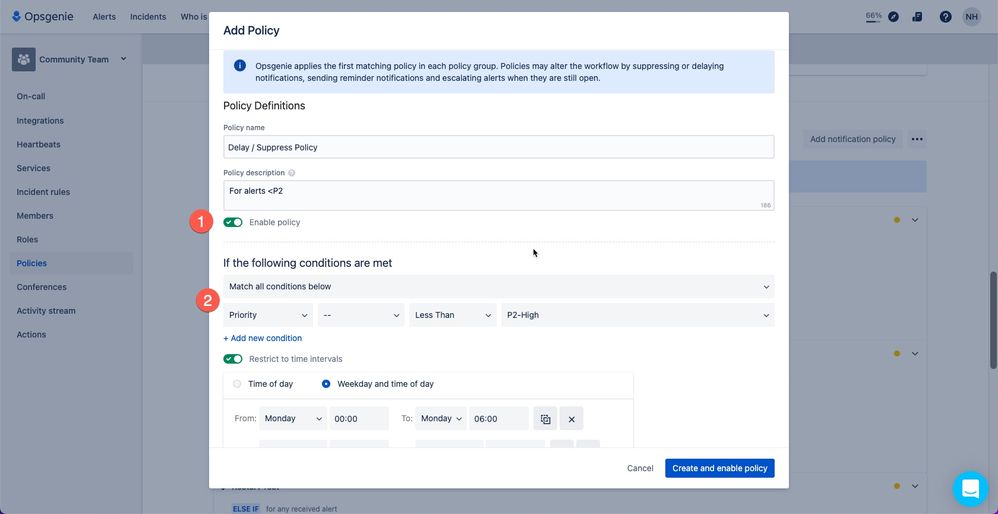Click the From time 00:00 field
The width and height of the screenshot is (998, 514).
(359, 419)
